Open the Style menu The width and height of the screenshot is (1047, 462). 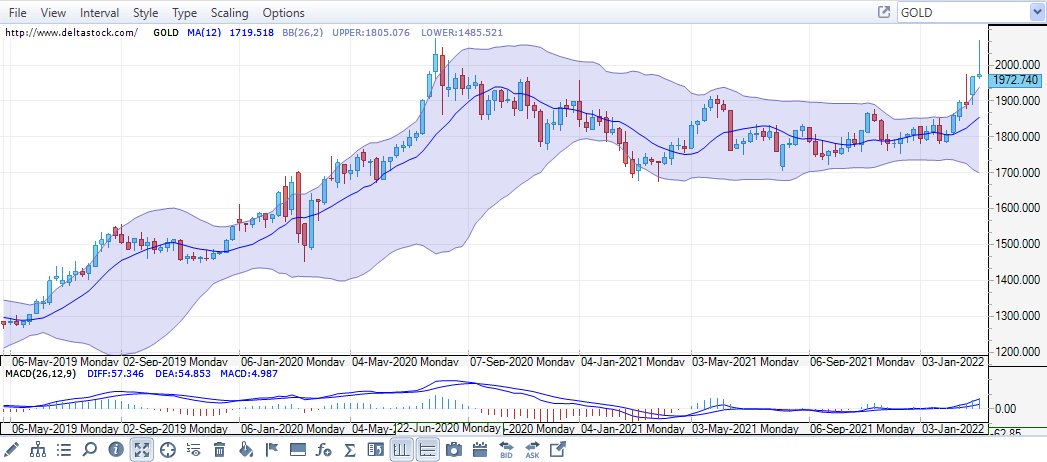tap(146, 13)
